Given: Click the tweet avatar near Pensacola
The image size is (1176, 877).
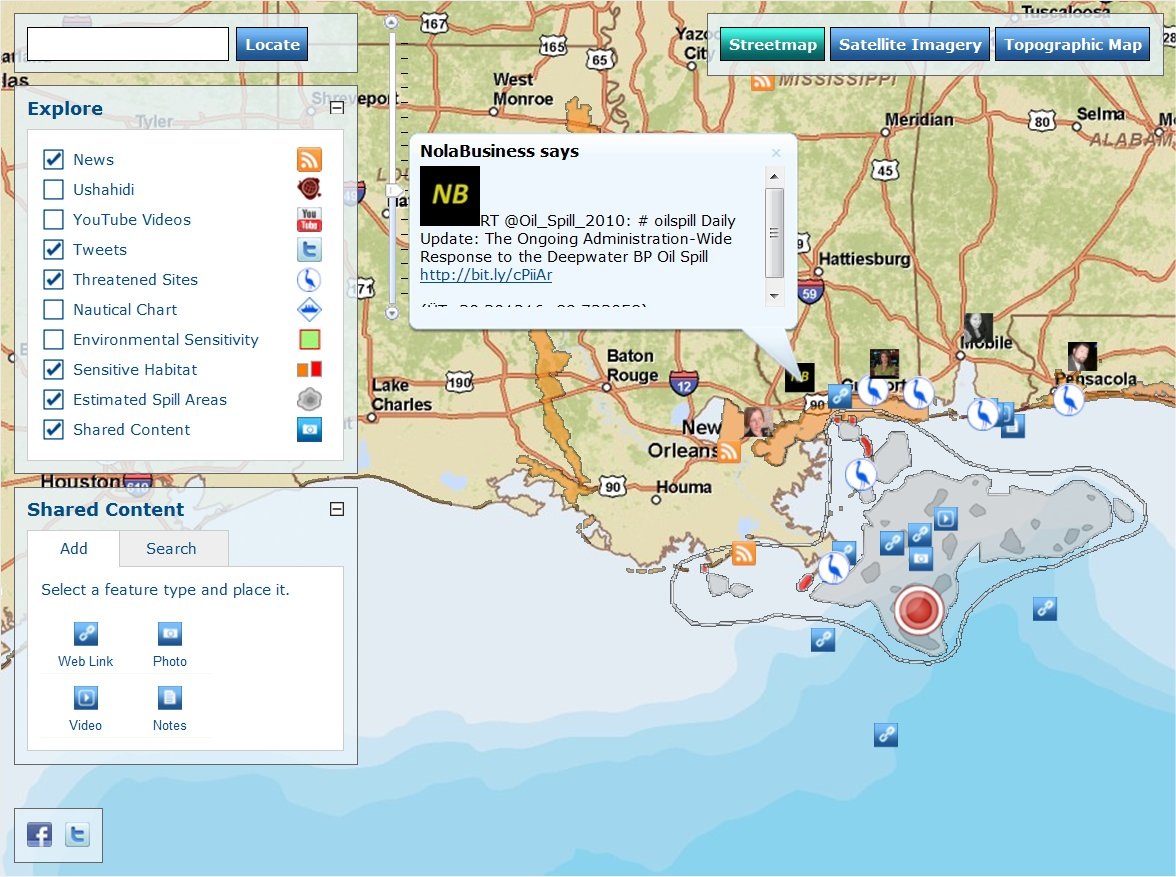Looking at the screenshot, I should pyautogui.click(x=1082, y=356).
